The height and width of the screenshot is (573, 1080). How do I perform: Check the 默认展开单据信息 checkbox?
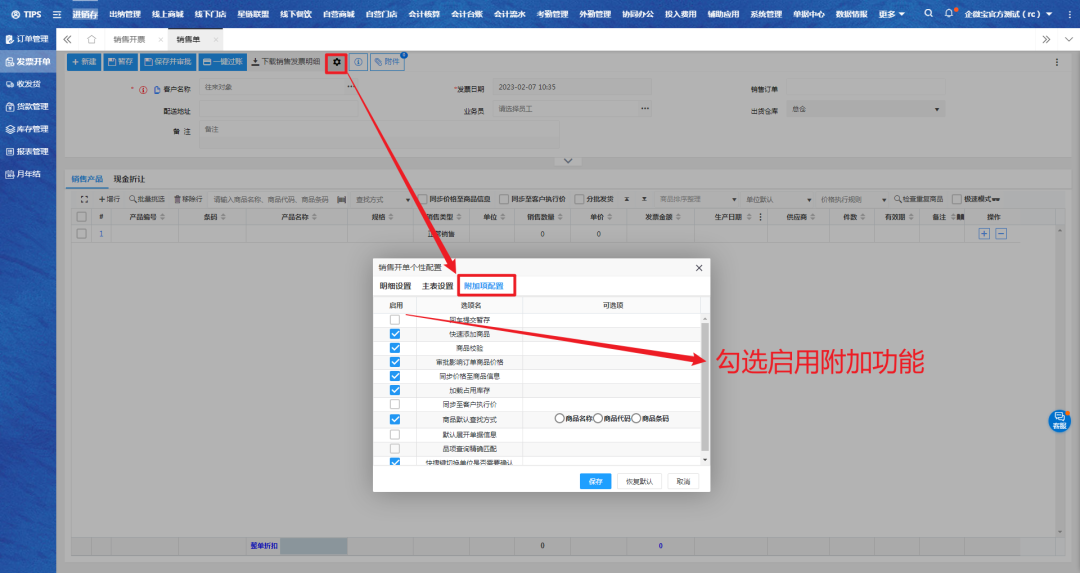(x=395, y=434)
